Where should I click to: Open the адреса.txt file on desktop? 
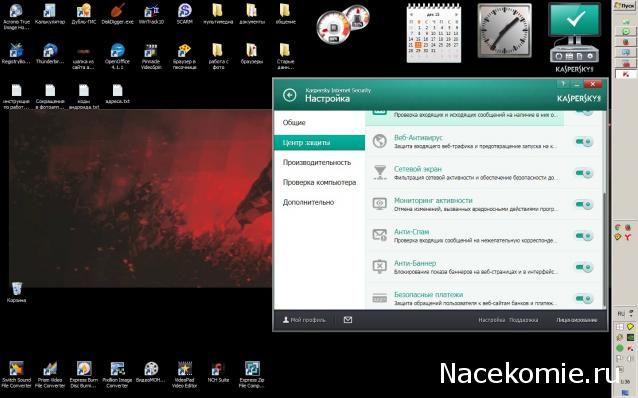[117, 94]
